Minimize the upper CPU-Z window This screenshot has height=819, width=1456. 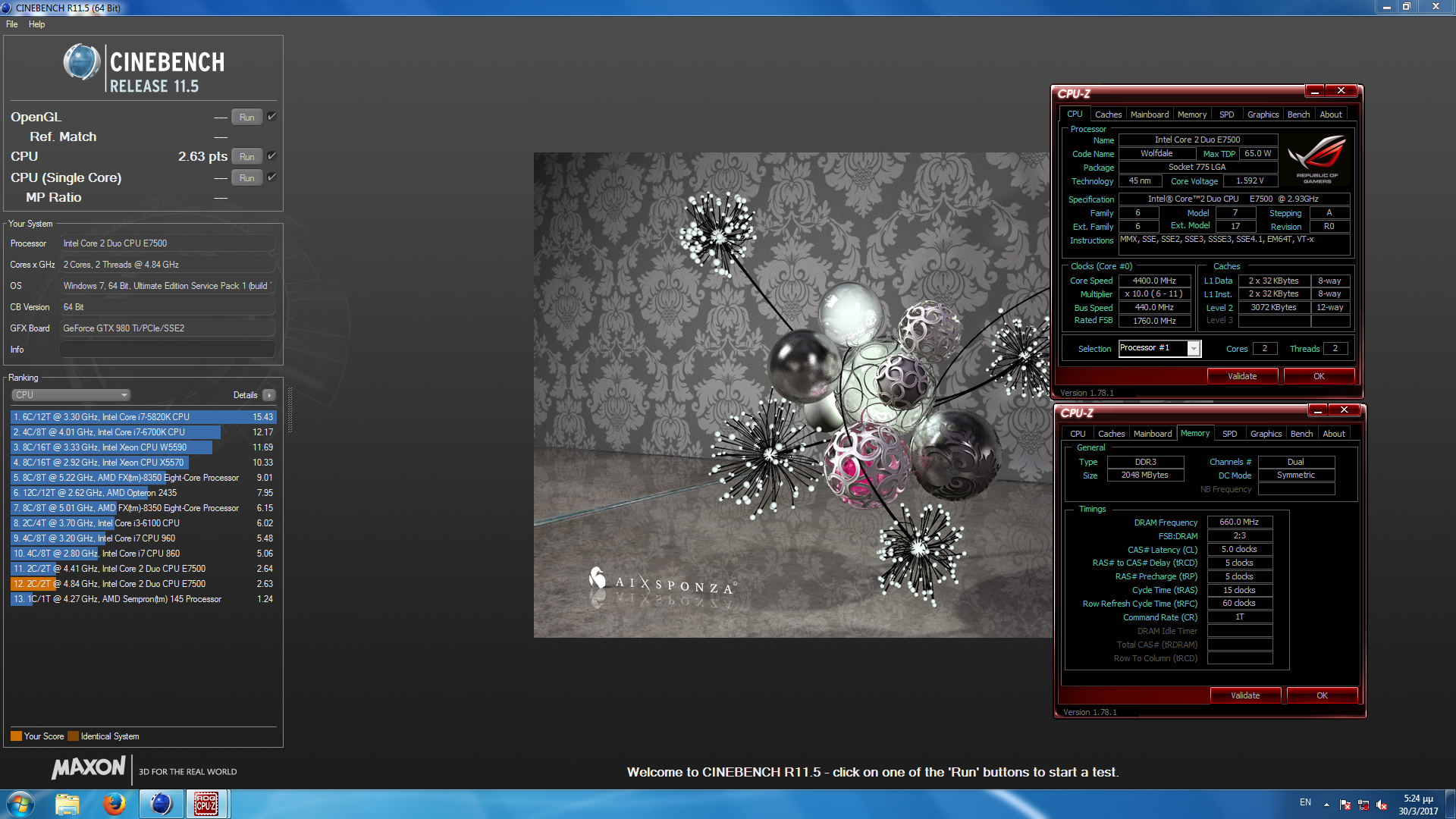point(1315,91)
